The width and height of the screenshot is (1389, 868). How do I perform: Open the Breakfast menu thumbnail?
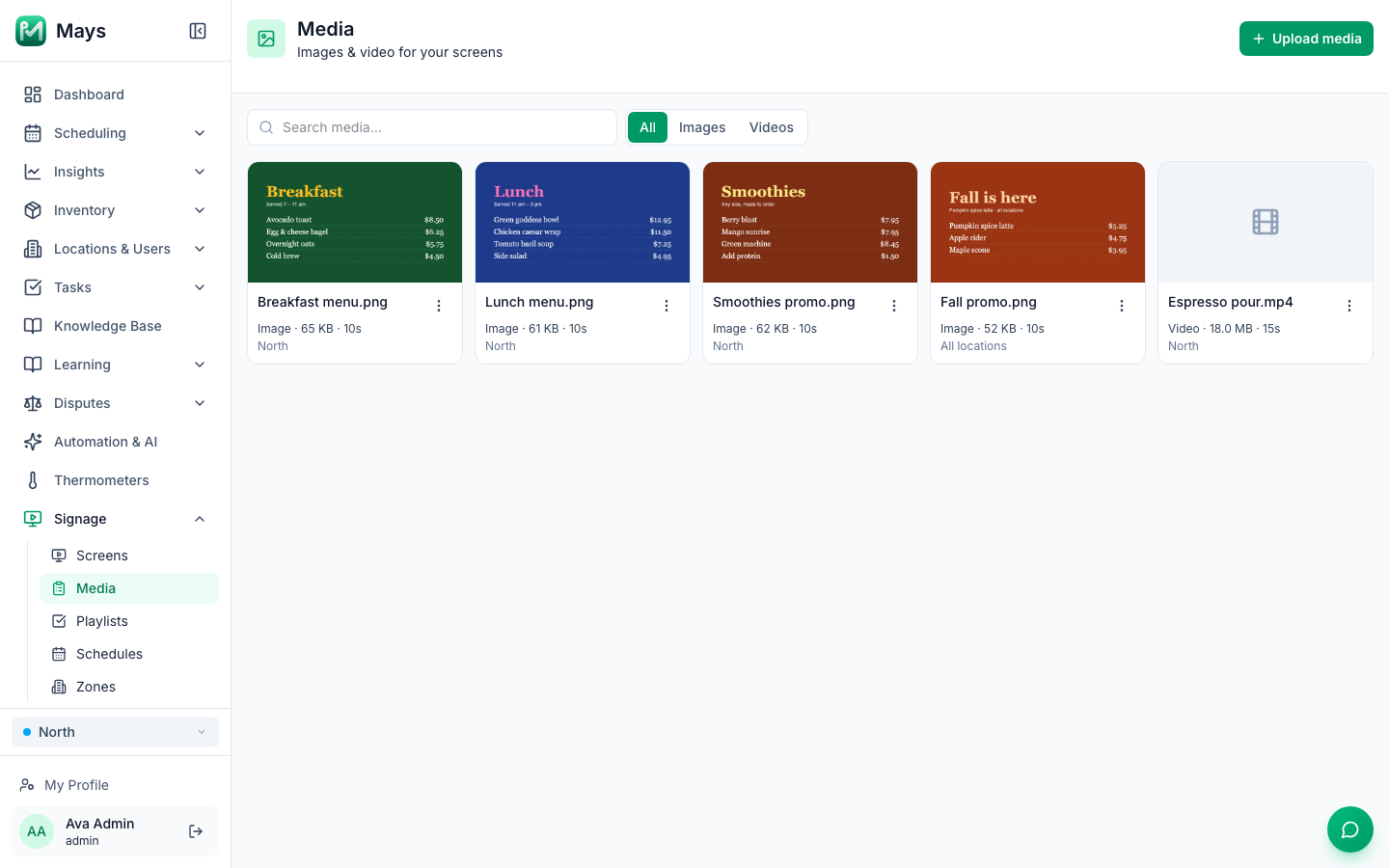coord(355,222)
